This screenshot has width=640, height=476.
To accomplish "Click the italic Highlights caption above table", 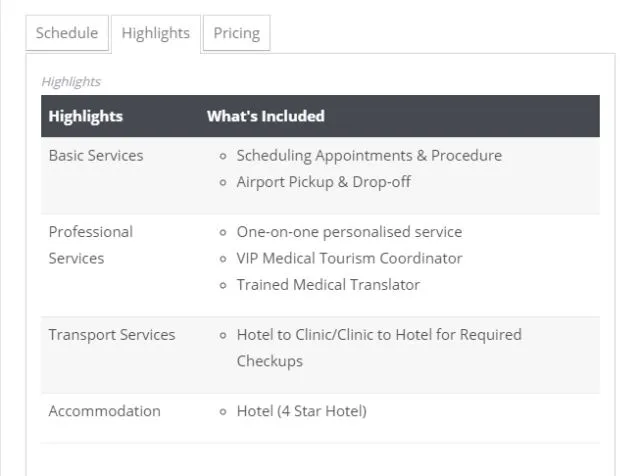I will tap(71, 81).
